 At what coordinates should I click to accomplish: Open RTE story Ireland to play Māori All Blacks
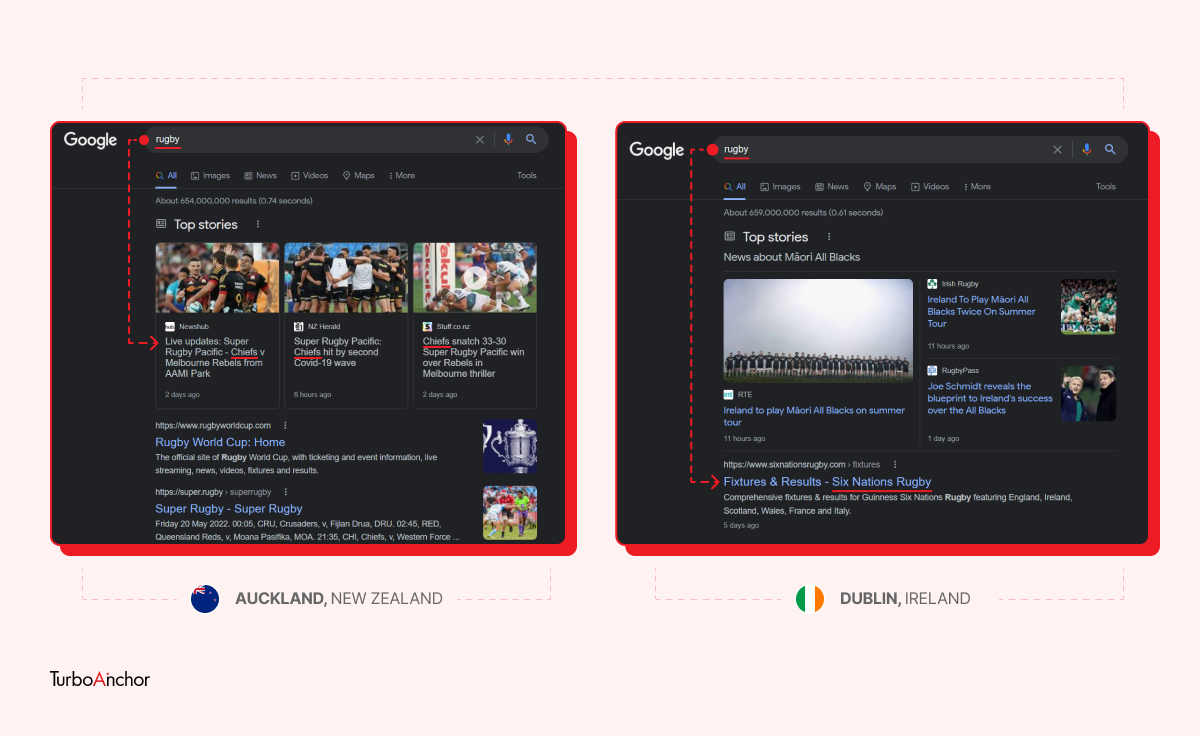pyautogui.click(x=814, y=416)
